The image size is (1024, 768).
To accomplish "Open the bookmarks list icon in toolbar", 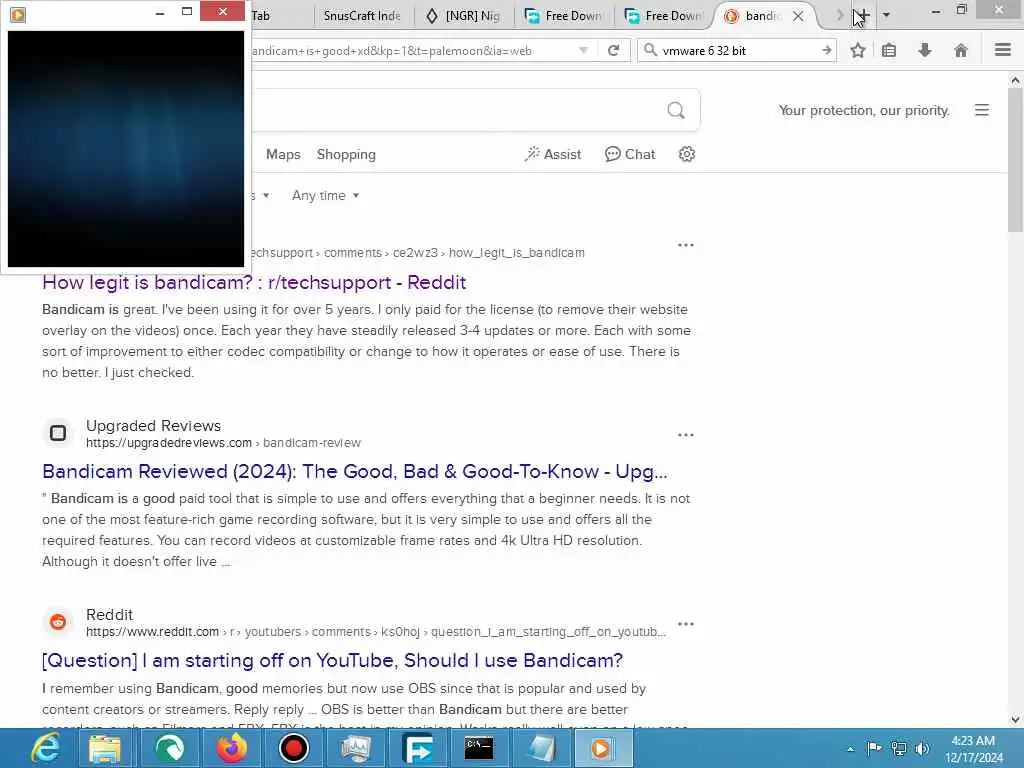I will click(889, 50).
